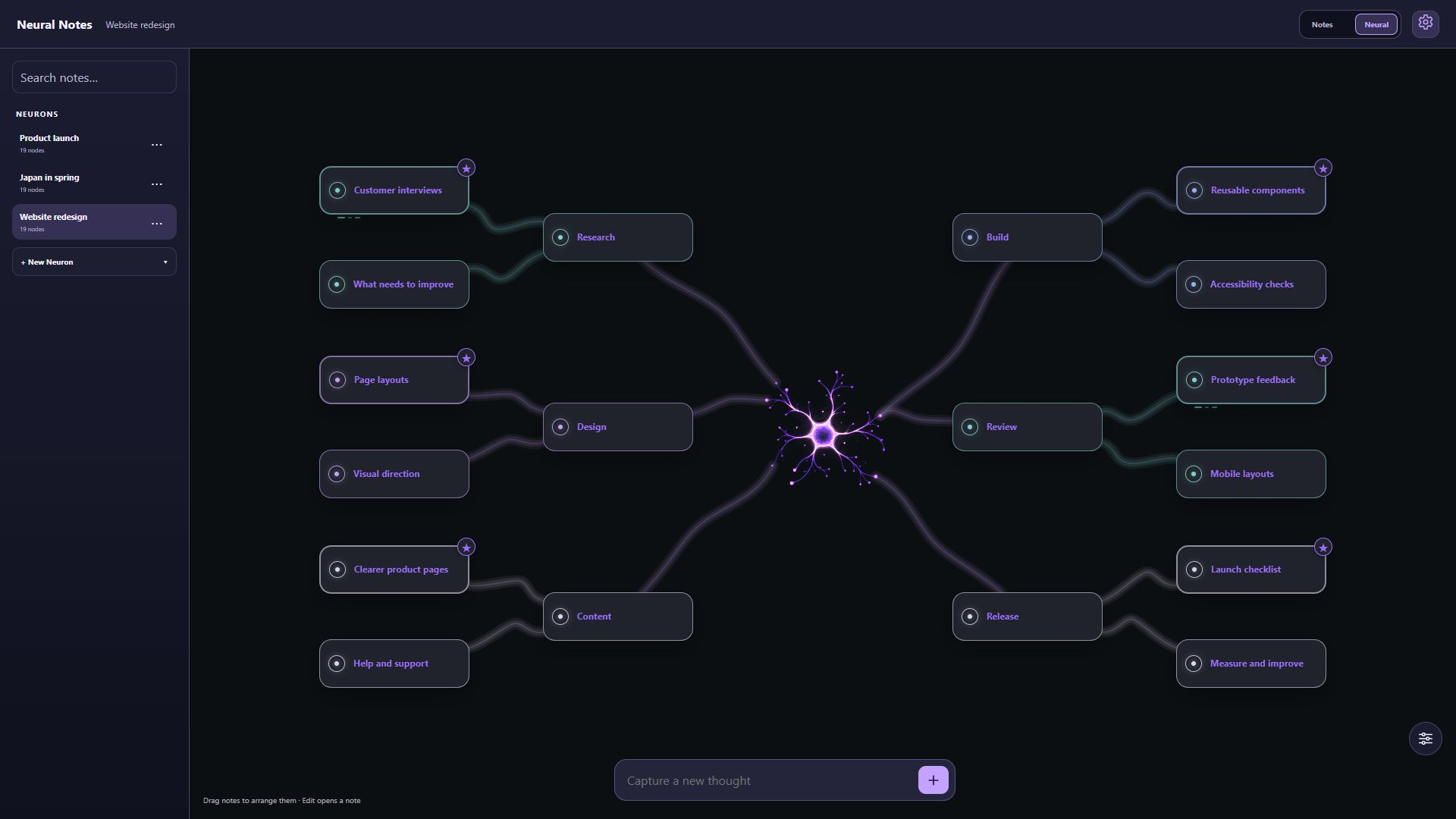This screenshot has width=1456, height=819.
Task: Select the Product launch neuron
Action: click(94, 143)
